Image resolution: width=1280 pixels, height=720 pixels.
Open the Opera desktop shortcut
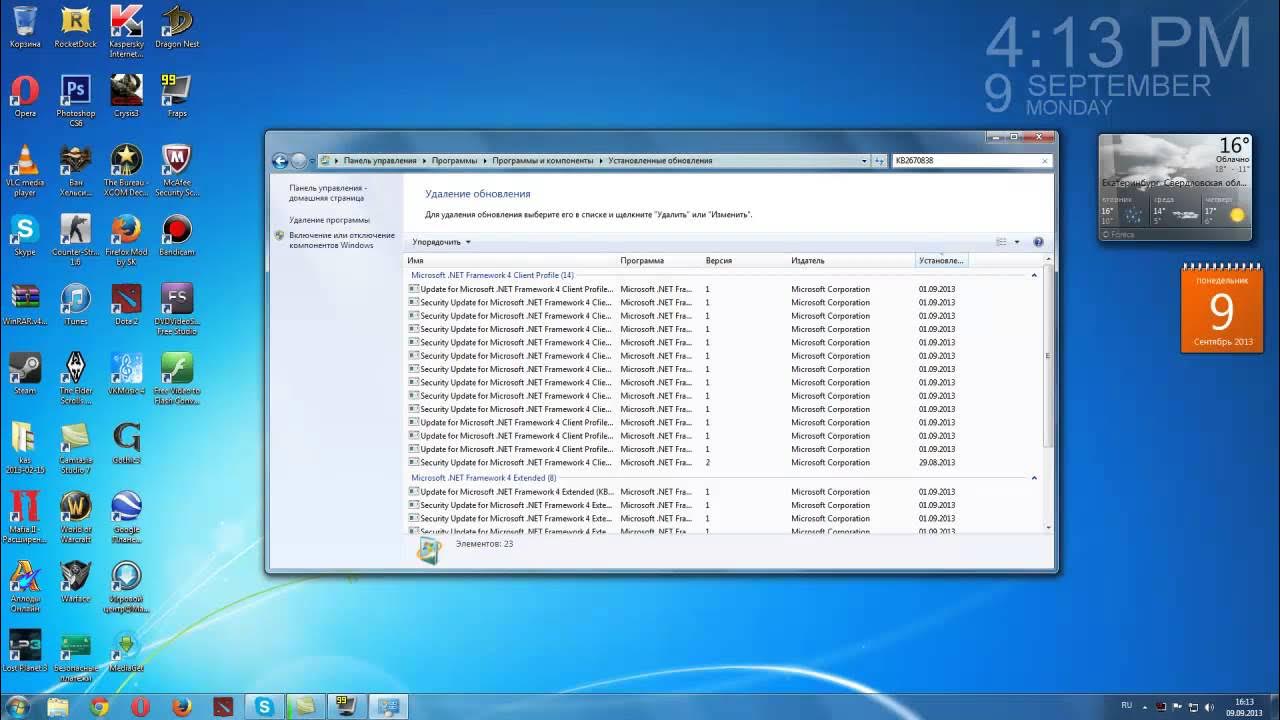pos(25,96)
